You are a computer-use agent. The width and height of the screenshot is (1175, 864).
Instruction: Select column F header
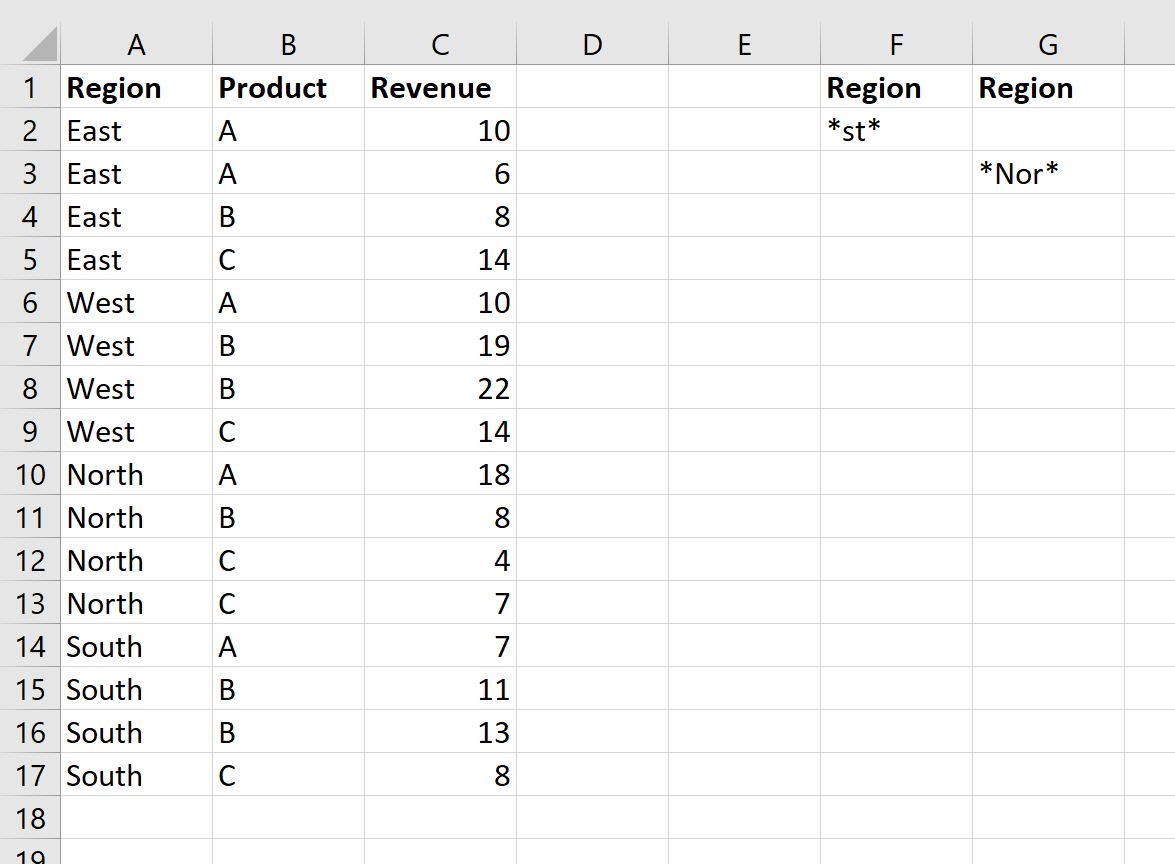896,44
